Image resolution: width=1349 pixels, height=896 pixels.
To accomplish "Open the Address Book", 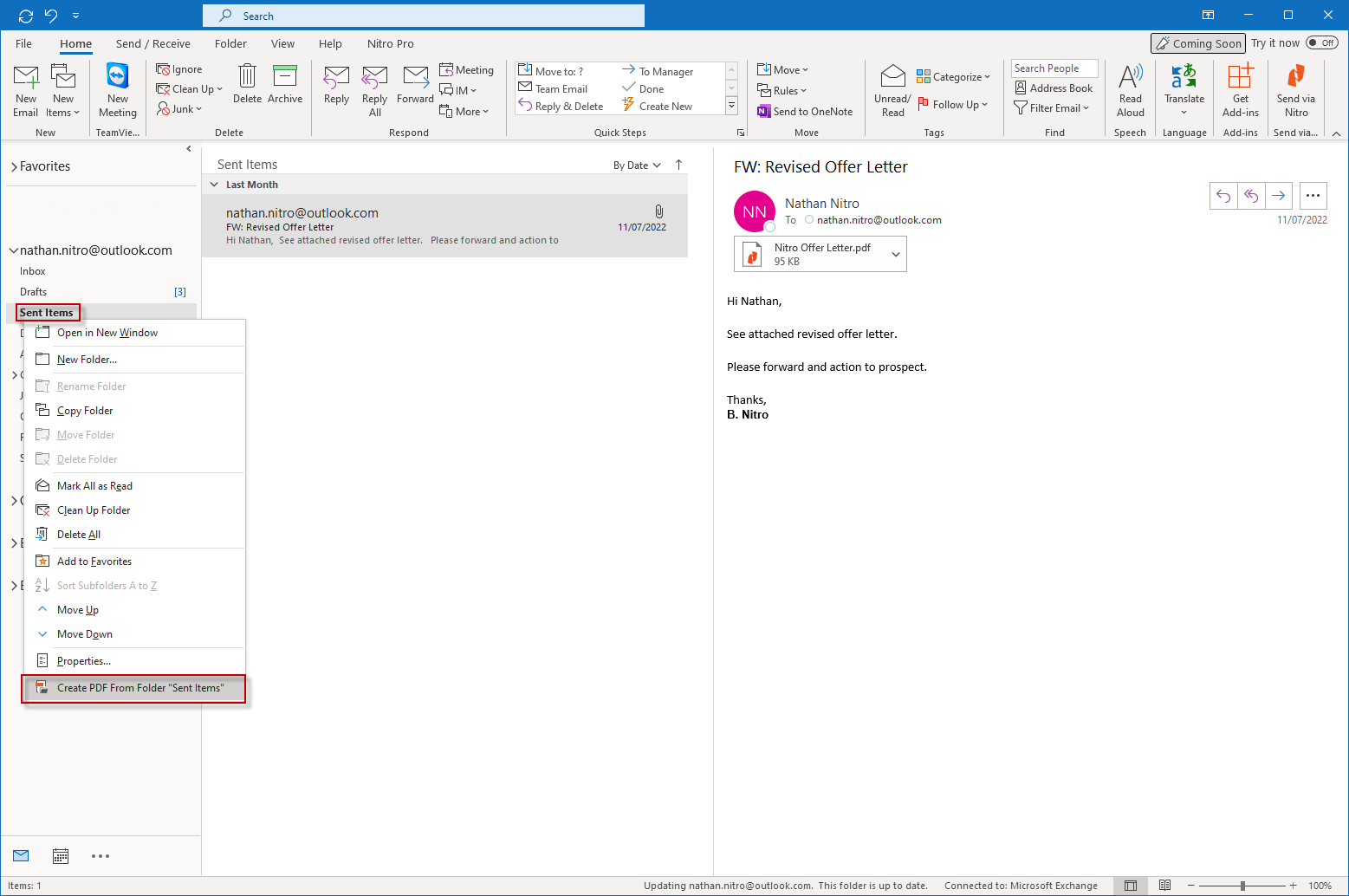I will click(x=1054, y=88).
